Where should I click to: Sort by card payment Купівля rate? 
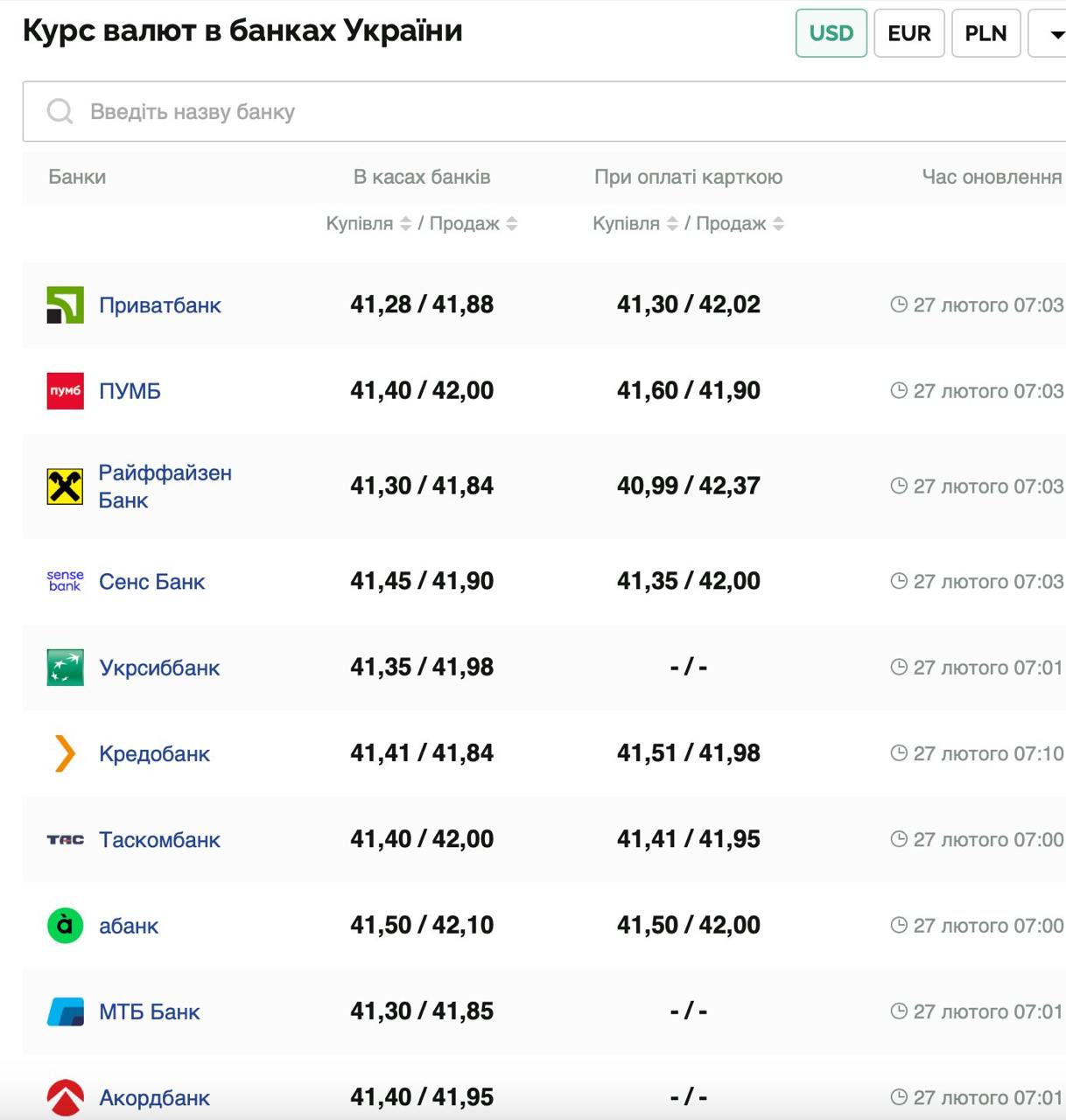point(672,224)
